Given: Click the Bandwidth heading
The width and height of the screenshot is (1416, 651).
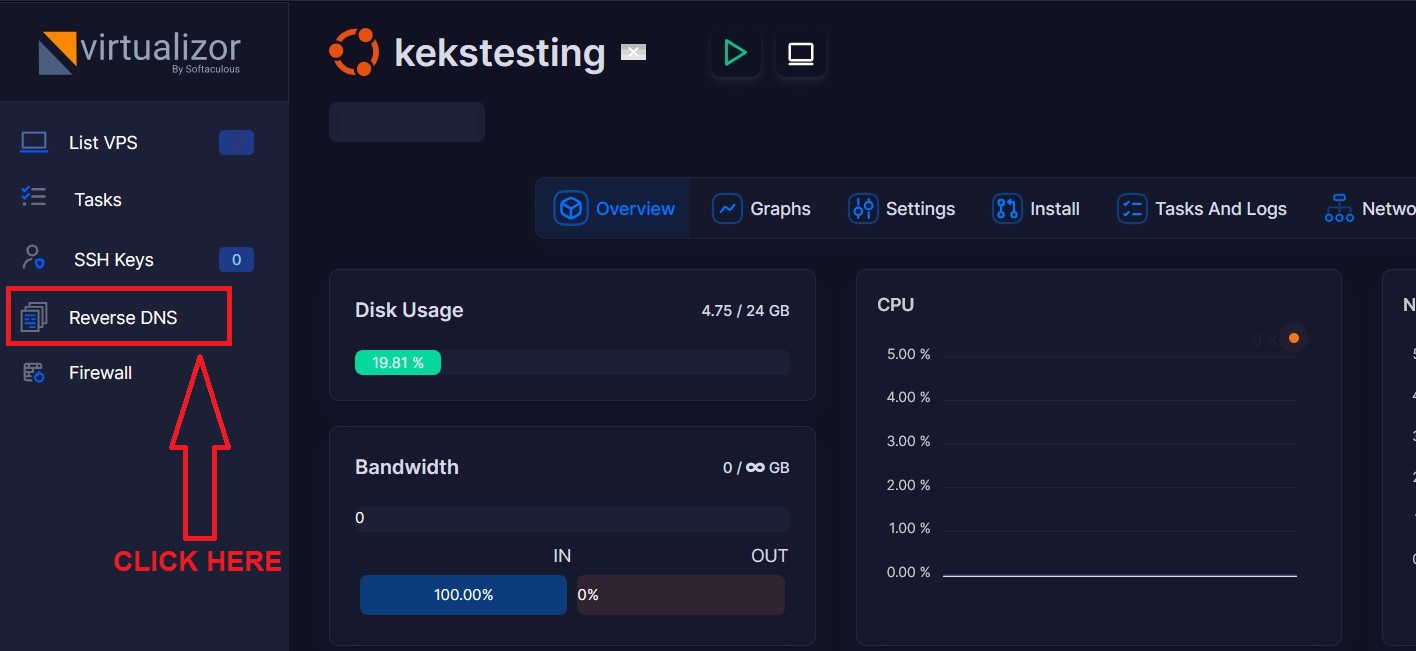Looking at the screenshot, I should point(407,467).
